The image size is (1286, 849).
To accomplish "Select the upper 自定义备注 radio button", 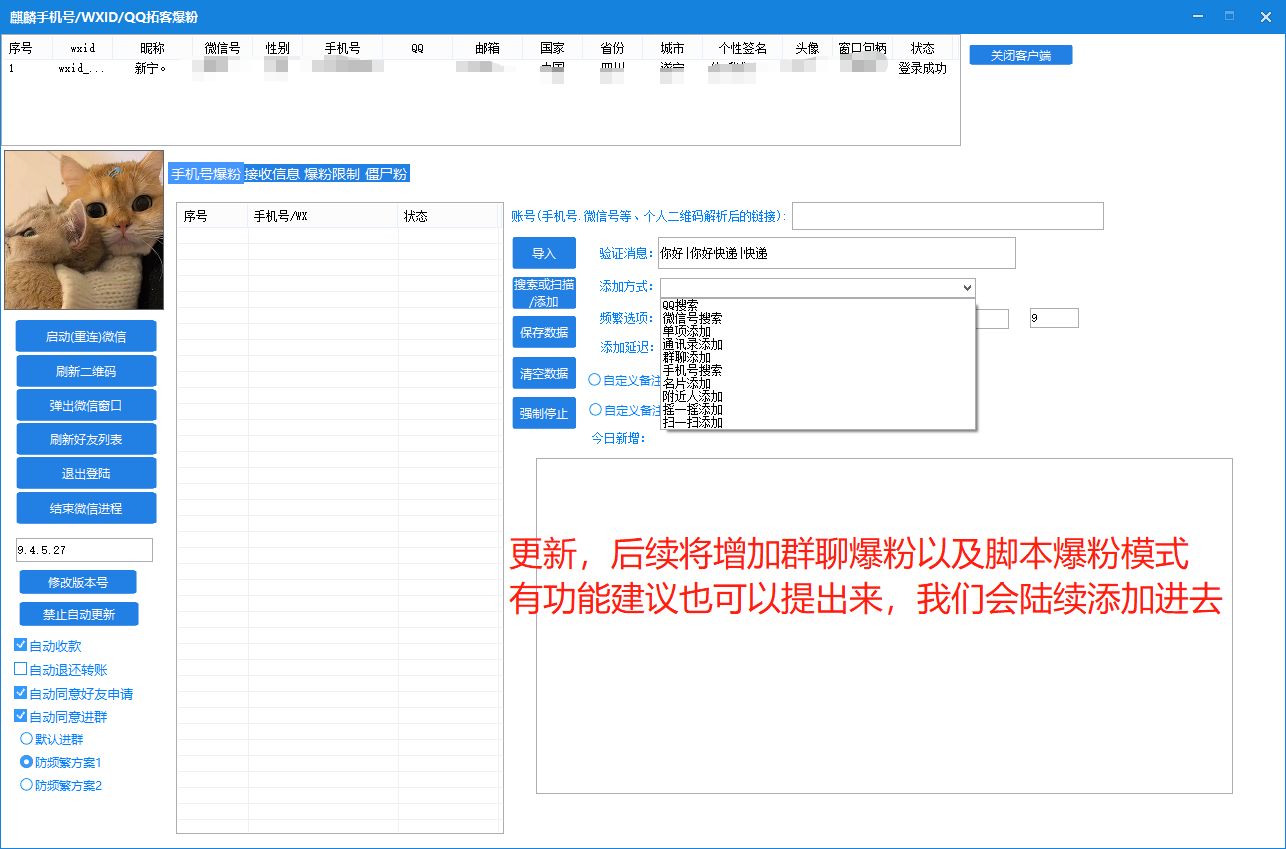I will [x=595, y=380].
